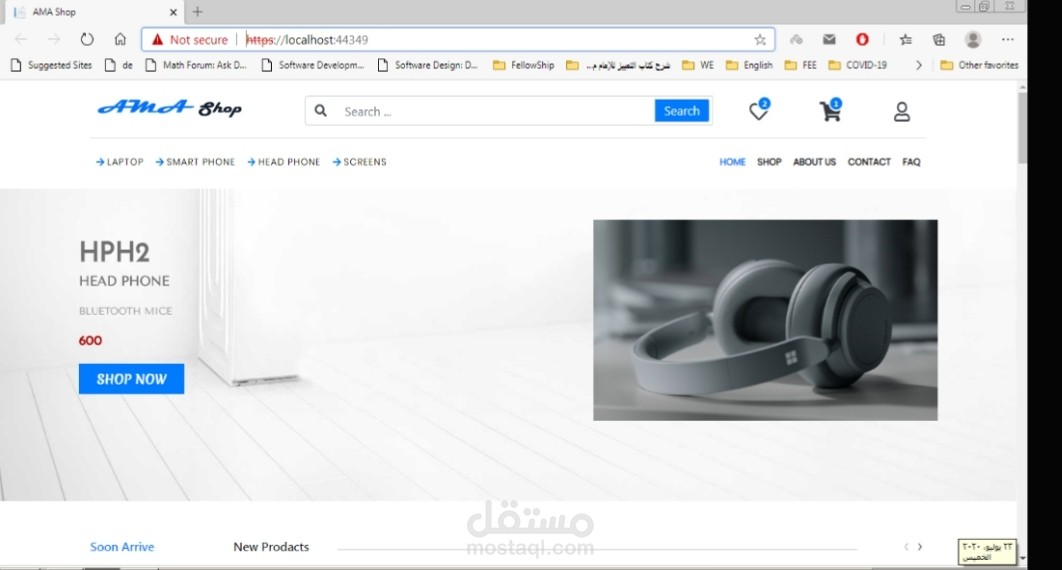The image size is (1062, 570).
Task: Open the mail extension icon
Action: pyautogui.click(x=829, y=39)
